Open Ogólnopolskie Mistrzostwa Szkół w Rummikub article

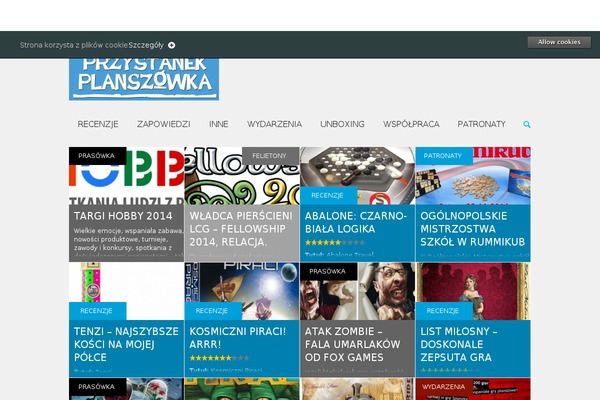coord(473,229)
